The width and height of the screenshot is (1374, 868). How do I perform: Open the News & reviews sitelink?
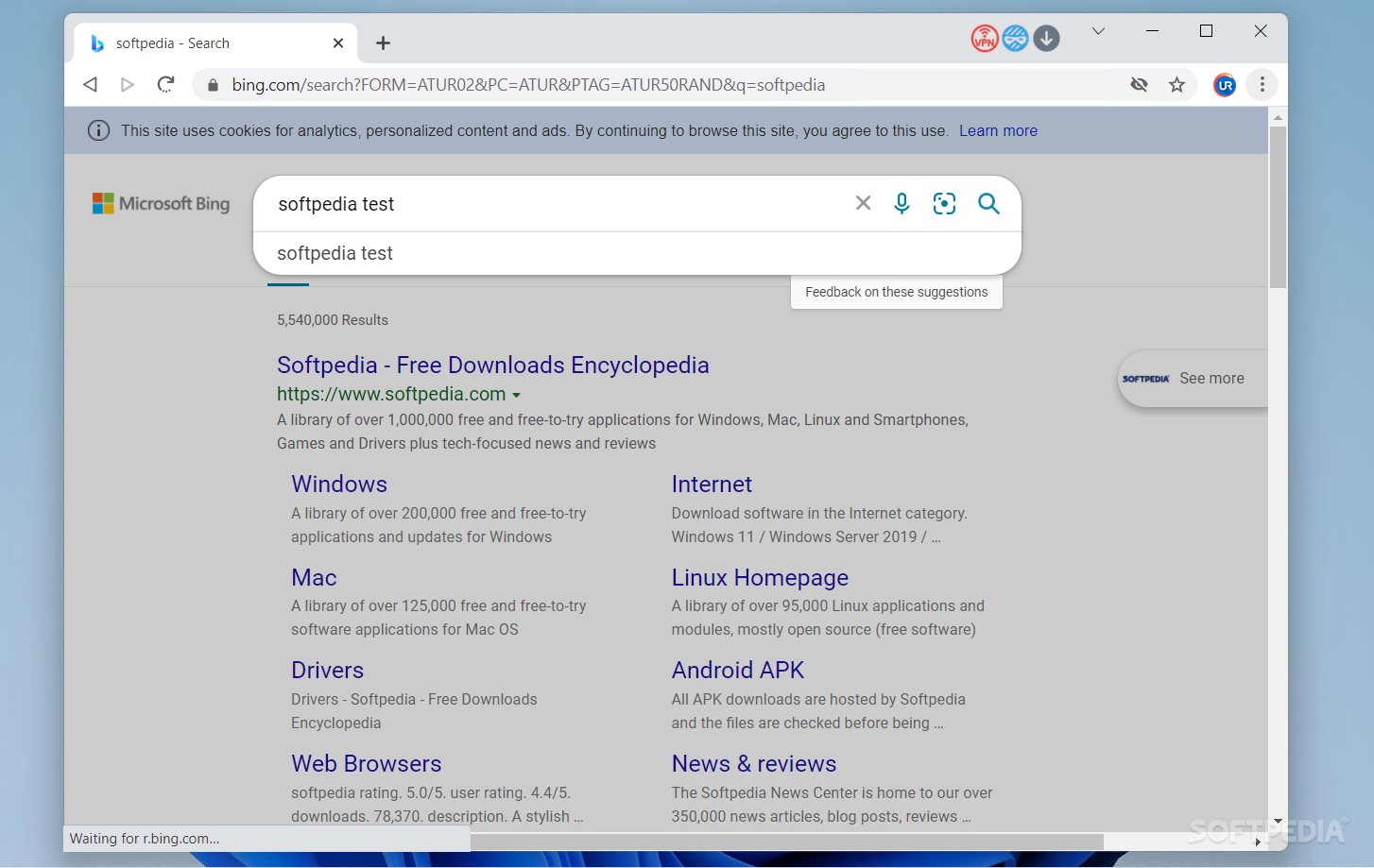[754, 763]
